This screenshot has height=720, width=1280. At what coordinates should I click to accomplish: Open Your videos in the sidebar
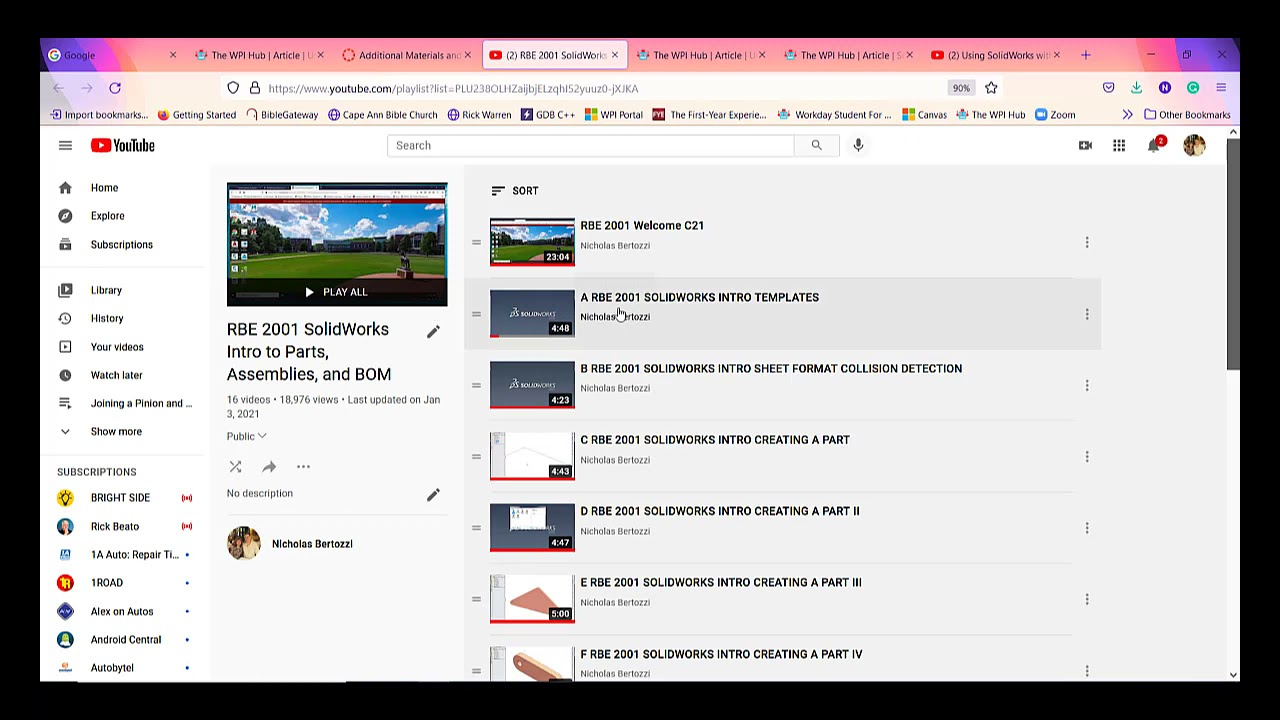pyautogui.click(x=117, y=347)
